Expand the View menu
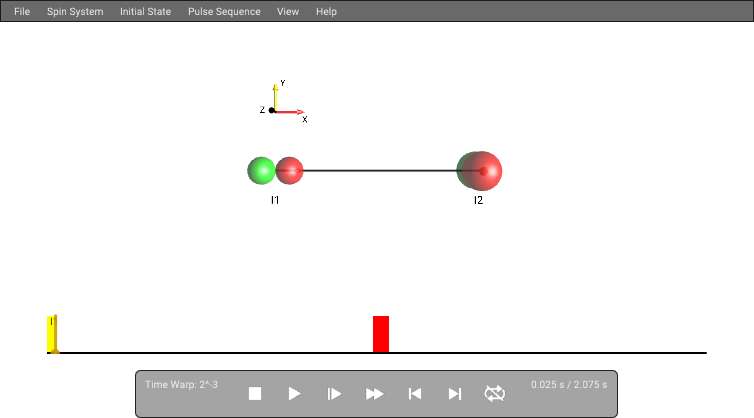Screen dimensions: 754x418 [288, 12]
